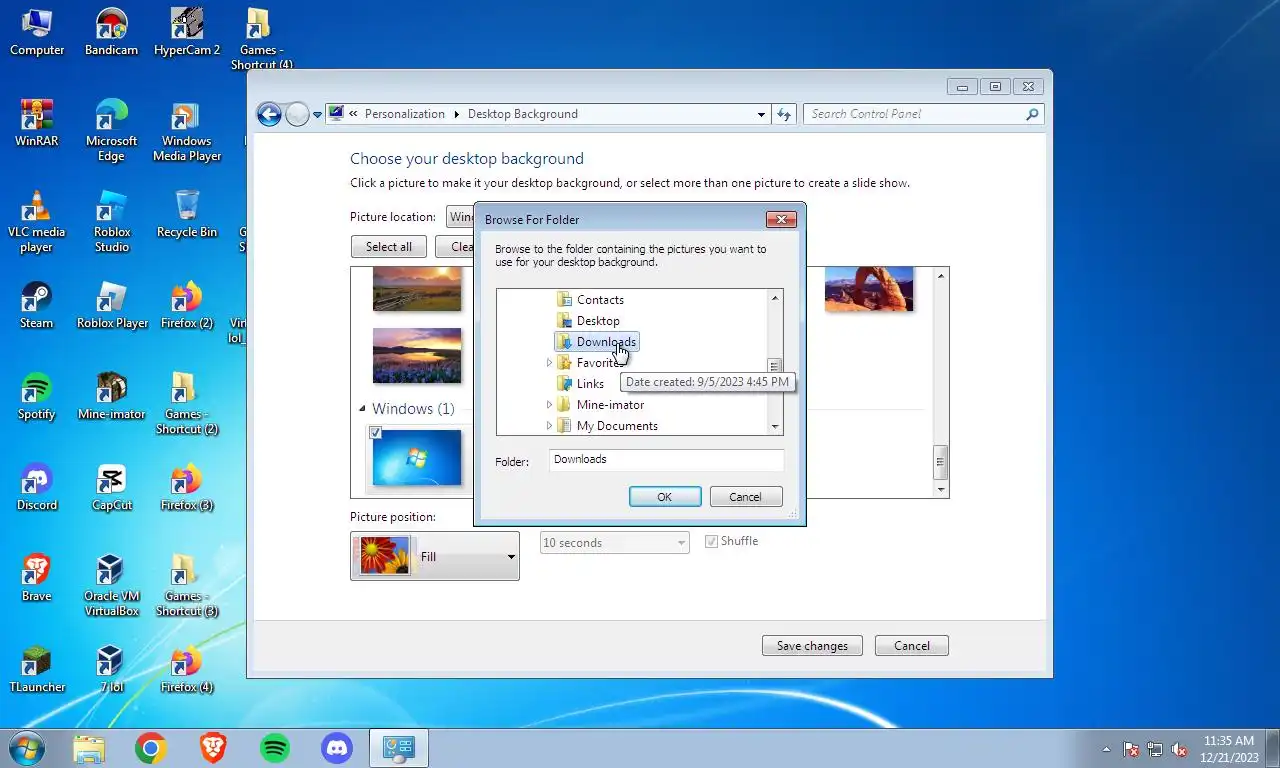
Task: Open Chrome from the taskbar
Action: (150, 748)
